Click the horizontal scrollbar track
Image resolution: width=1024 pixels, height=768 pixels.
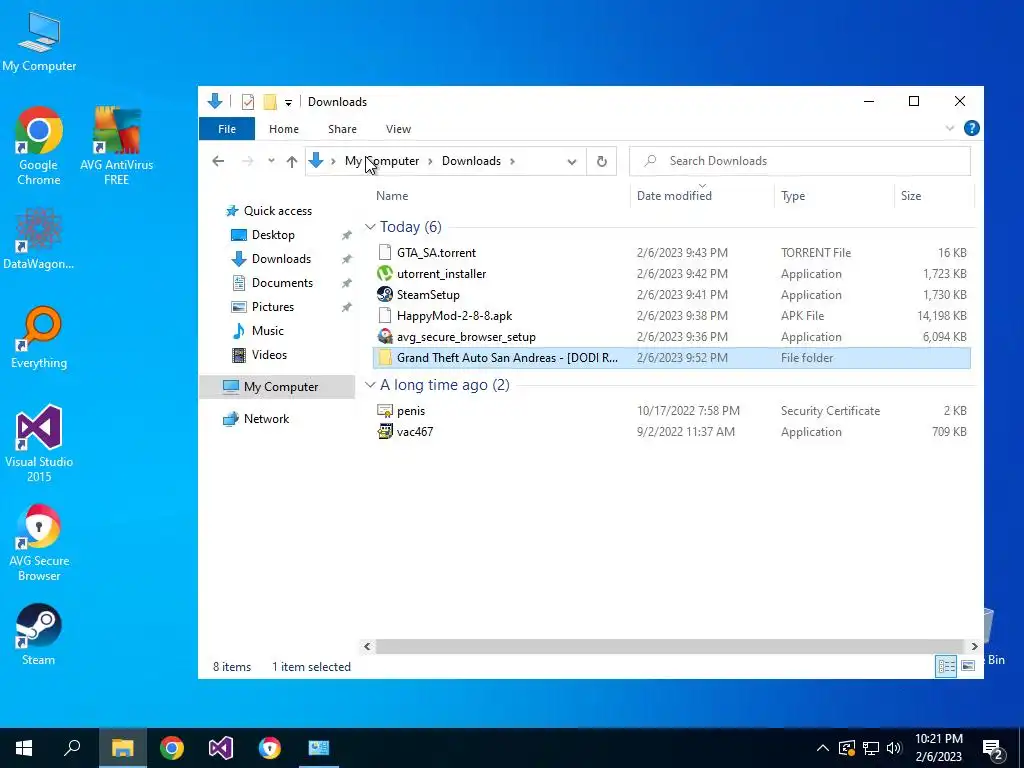[670, 647]
